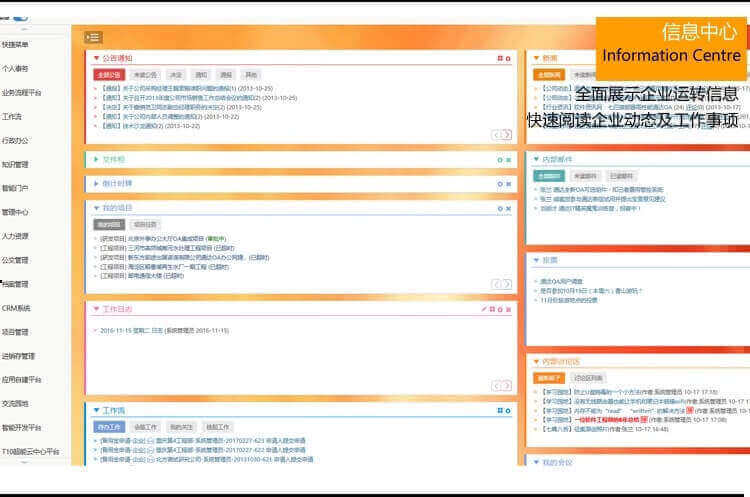Close the 文件柜 panel with X icon
The height and width of the screenshot is (497, 750).
(508, 159)
